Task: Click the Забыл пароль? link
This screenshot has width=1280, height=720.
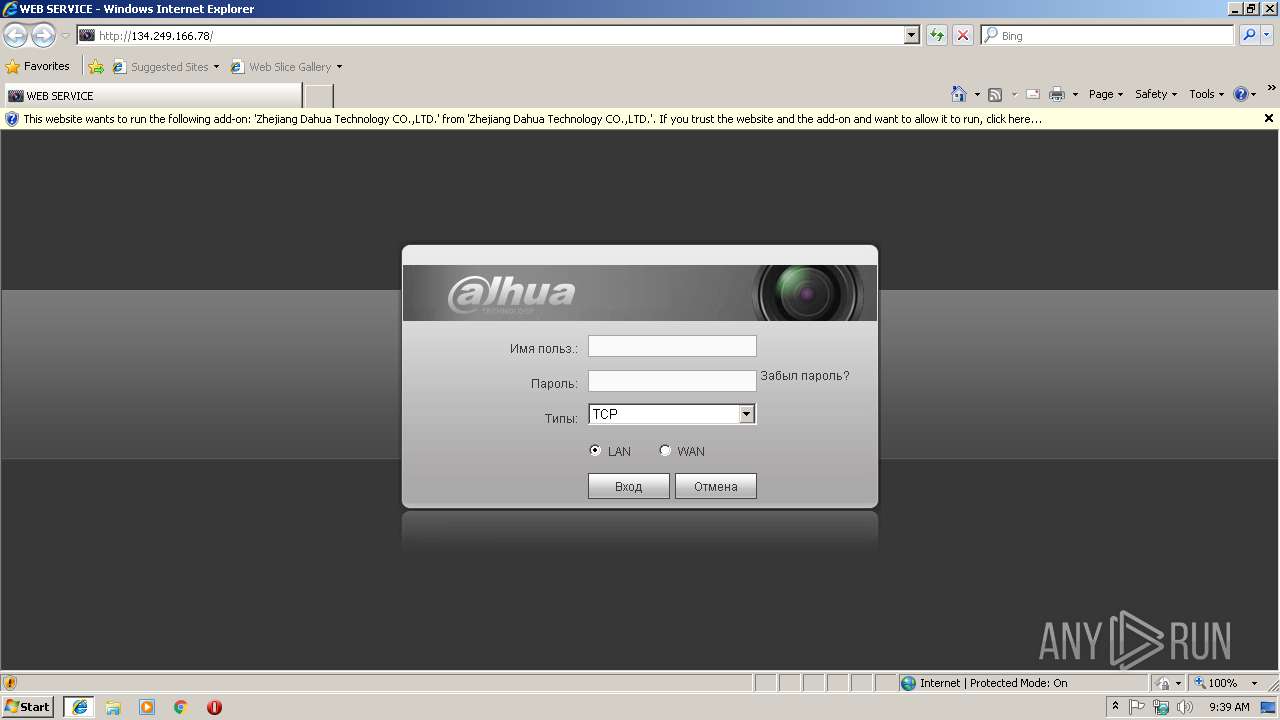Action: tap(805, 376)
